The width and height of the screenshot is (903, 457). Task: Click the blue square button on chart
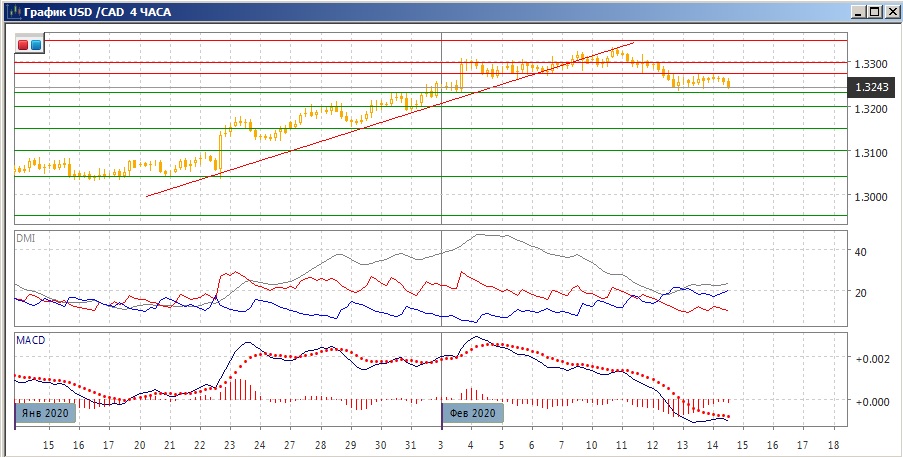(x=36, y=45)
